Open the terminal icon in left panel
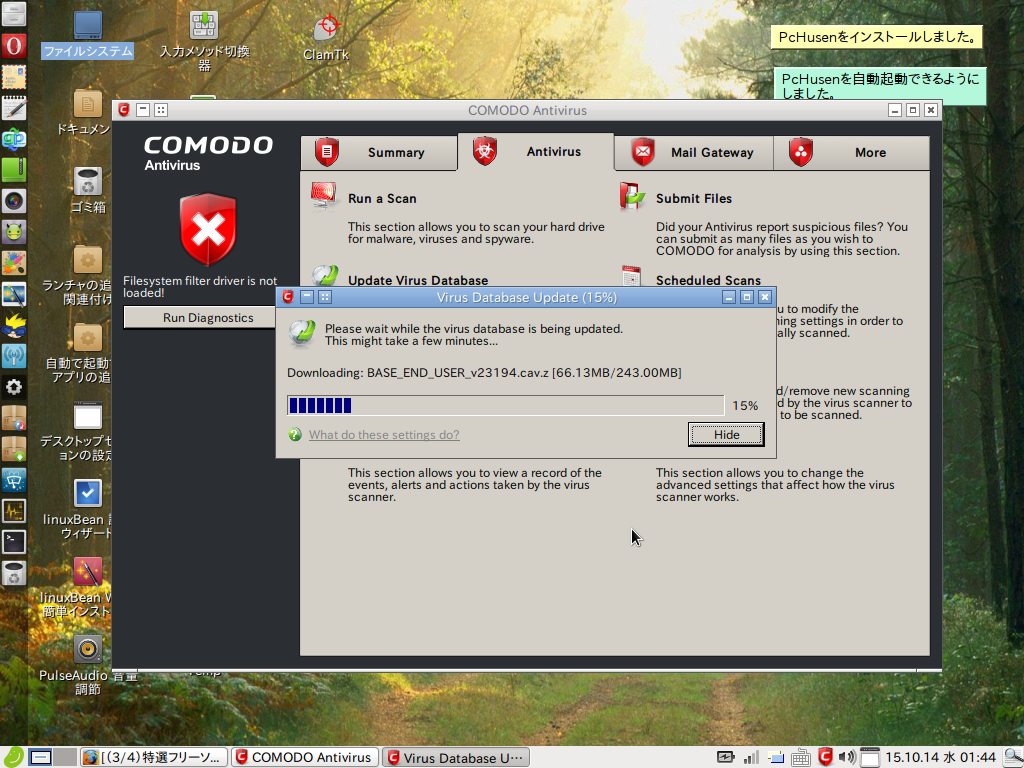Image resolution: width=1024 pixels, height=768 pixels. click(x=14, y=541)
